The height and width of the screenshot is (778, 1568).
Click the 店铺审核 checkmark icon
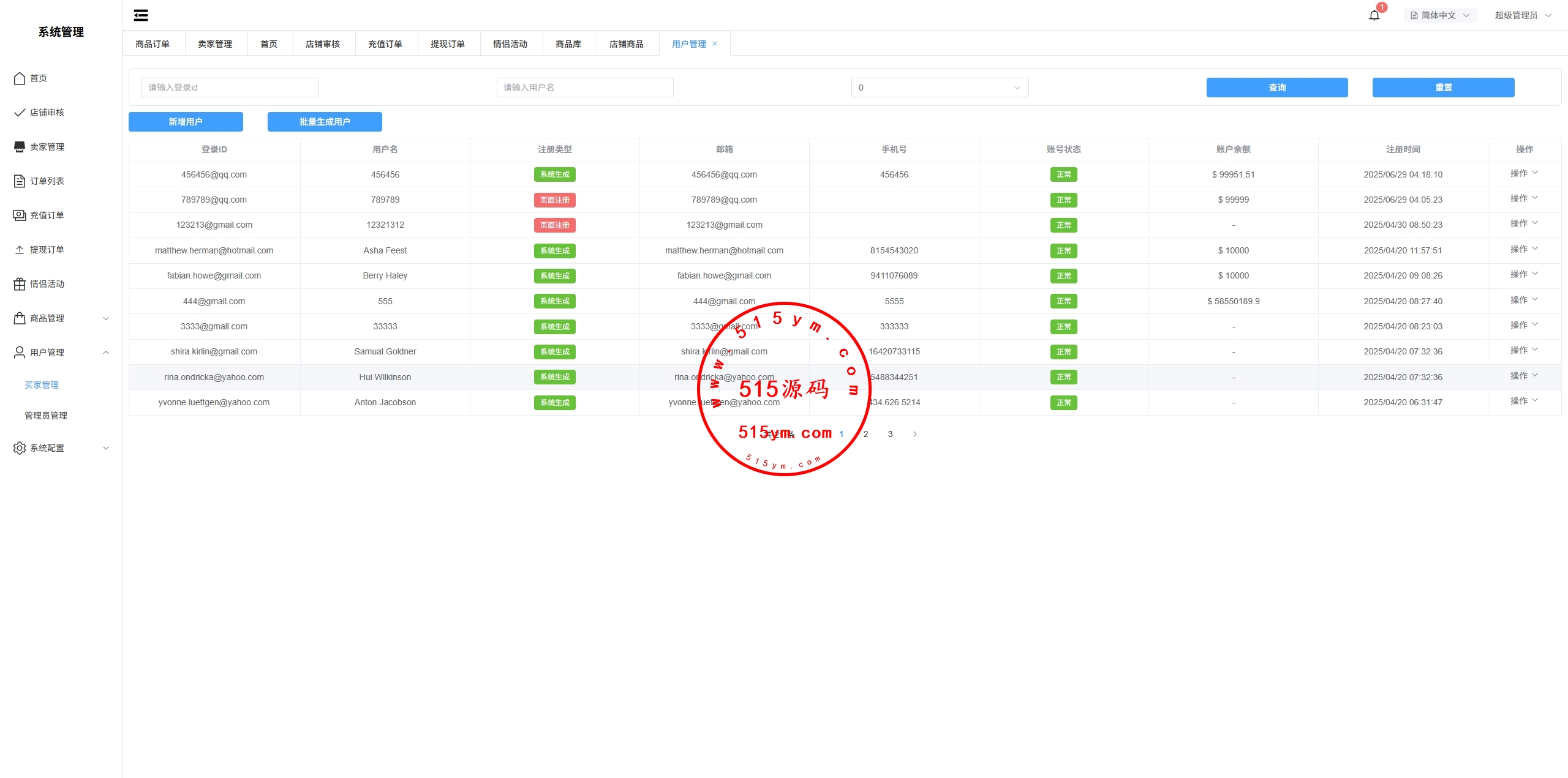pos(20,113)
